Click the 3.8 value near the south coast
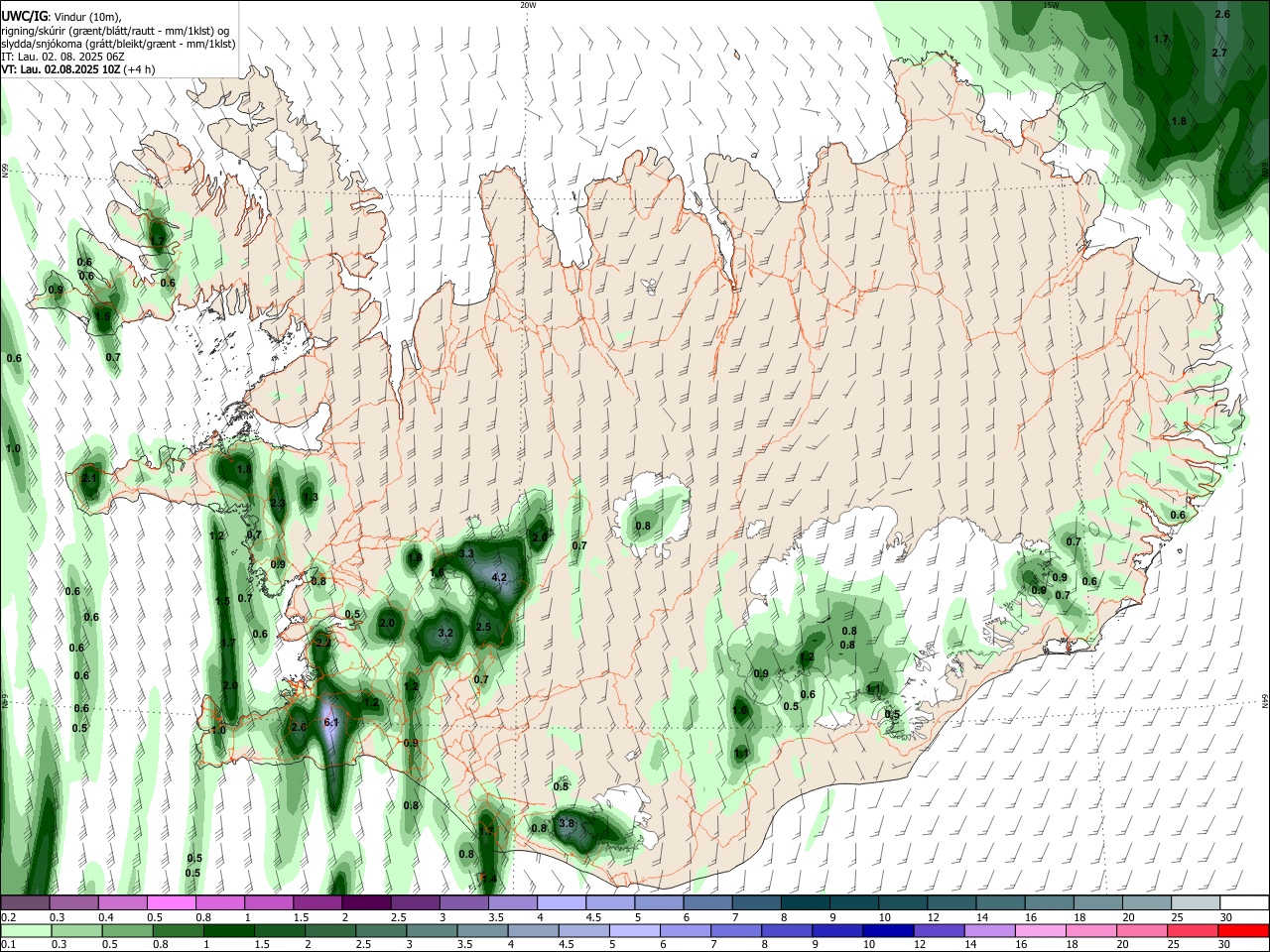Image resolution: width=1270 pixels, height=952 pixels. (x=568, y=823)
